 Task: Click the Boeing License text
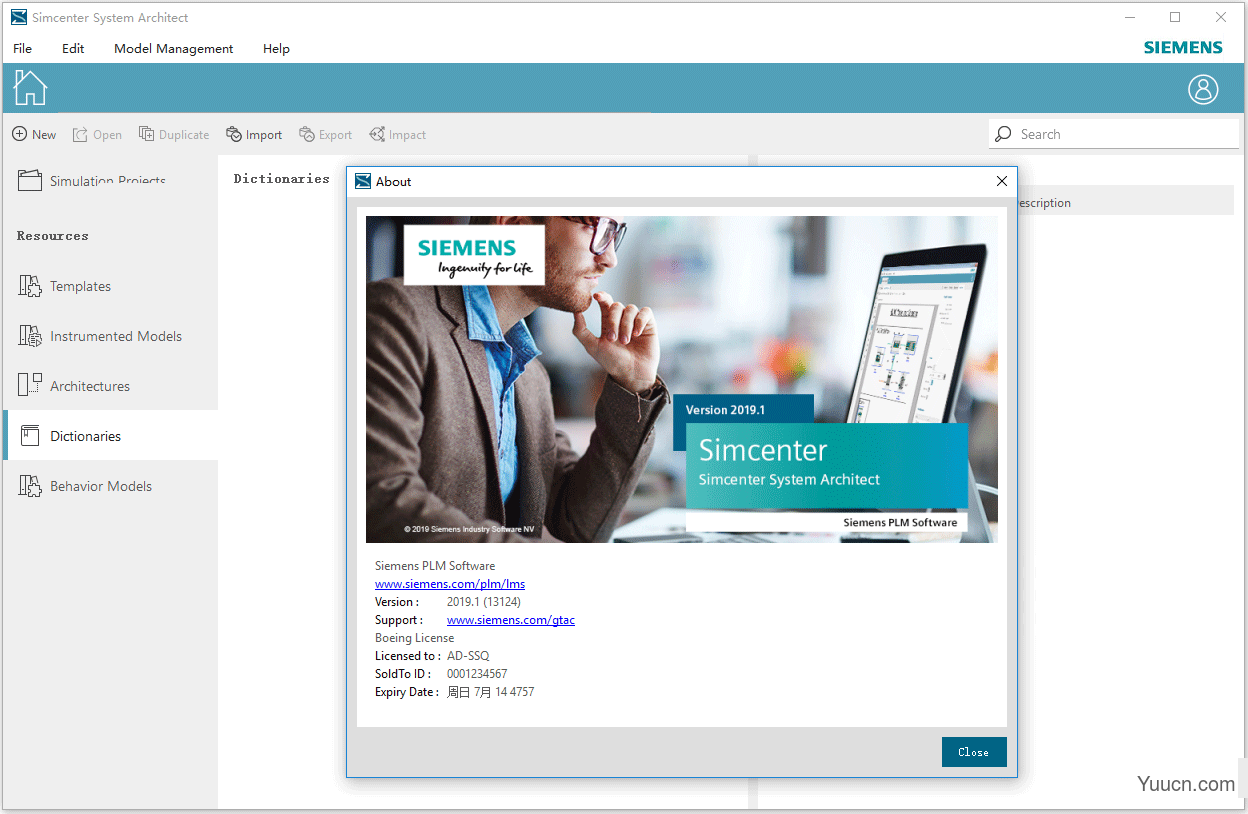[x=414, y=638]
